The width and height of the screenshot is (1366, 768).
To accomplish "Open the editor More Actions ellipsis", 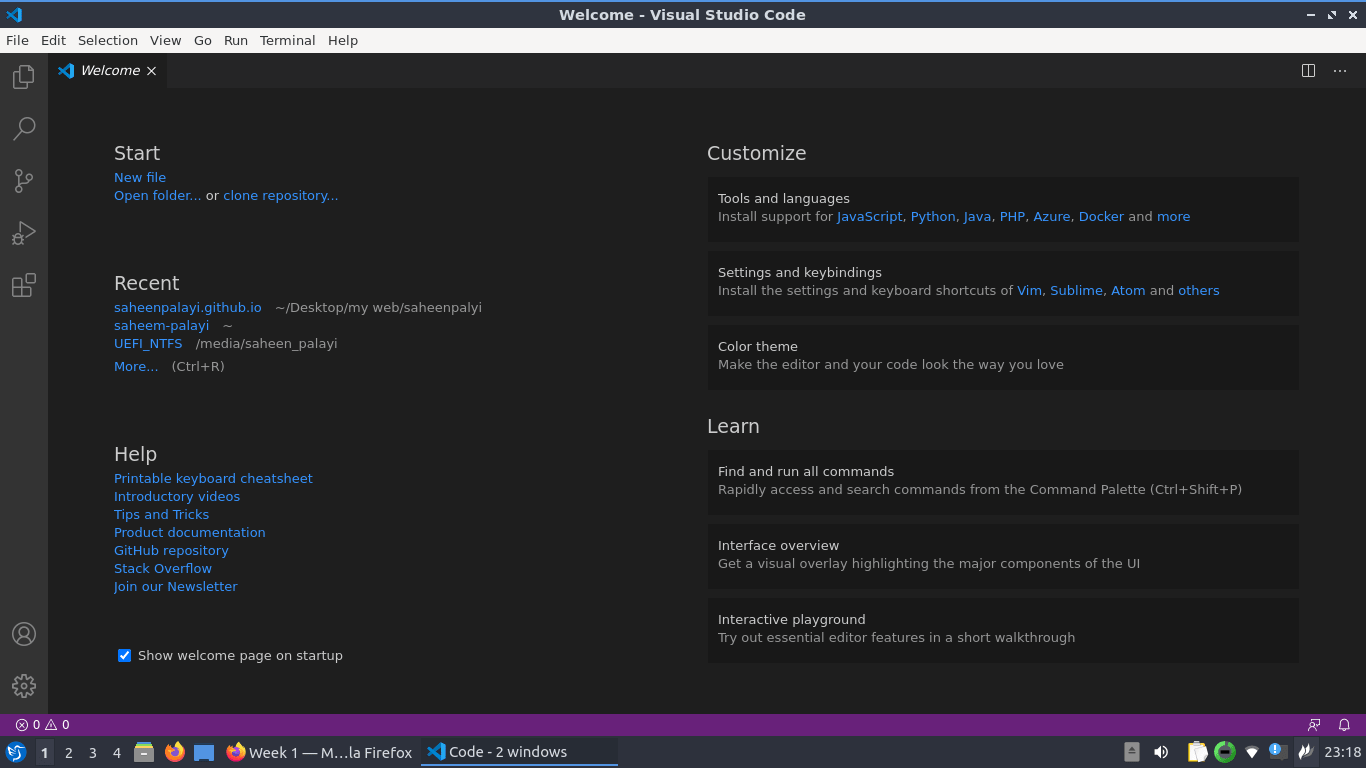I will point(1340,70).
